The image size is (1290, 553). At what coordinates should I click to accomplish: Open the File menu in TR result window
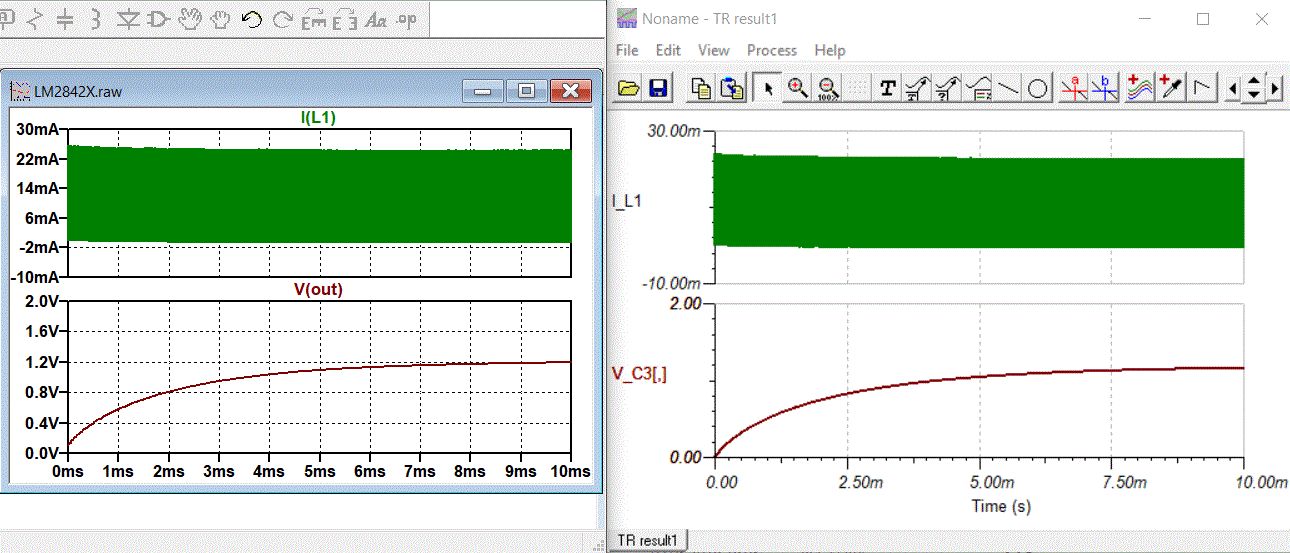click(627, 50)
